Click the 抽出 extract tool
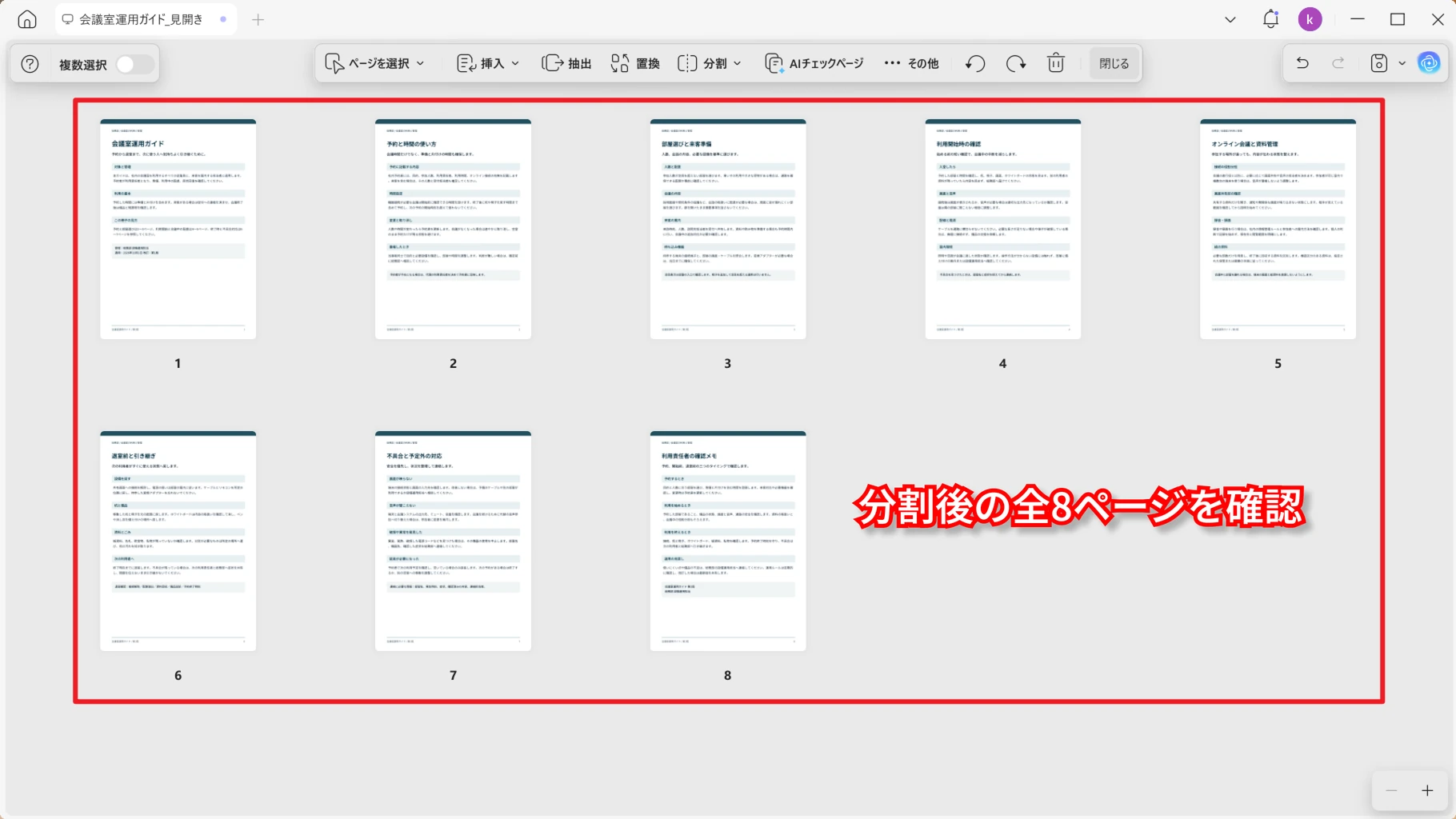Image resolution: width=1456 pixels, height=819 pixels. 566,63
